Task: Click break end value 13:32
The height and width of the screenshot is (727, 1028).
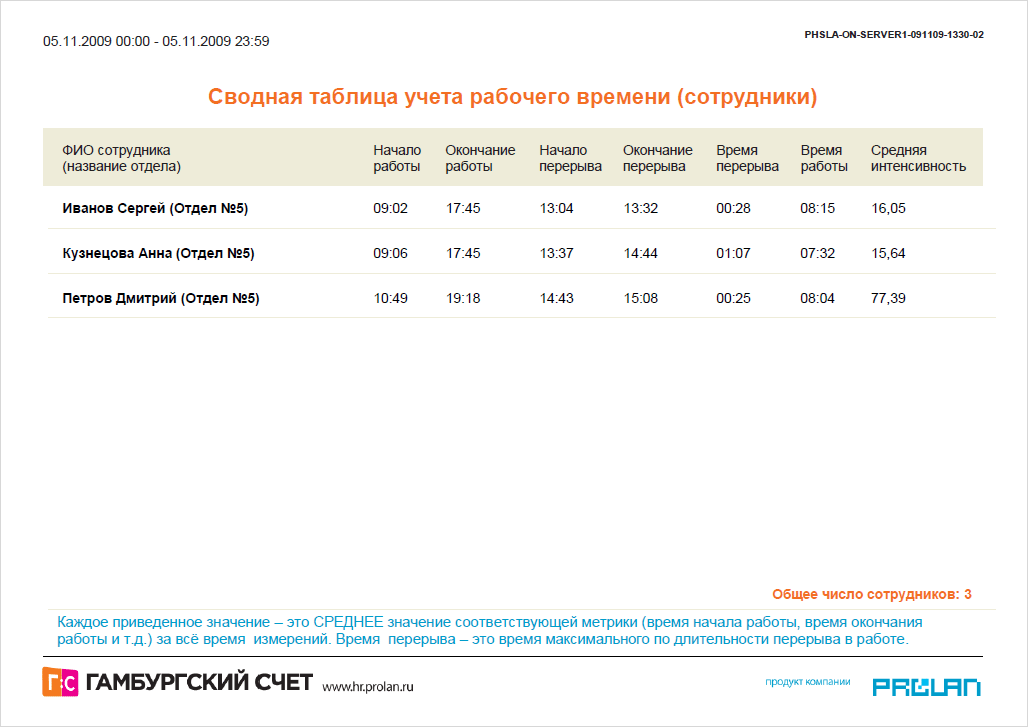Action: 641,208
